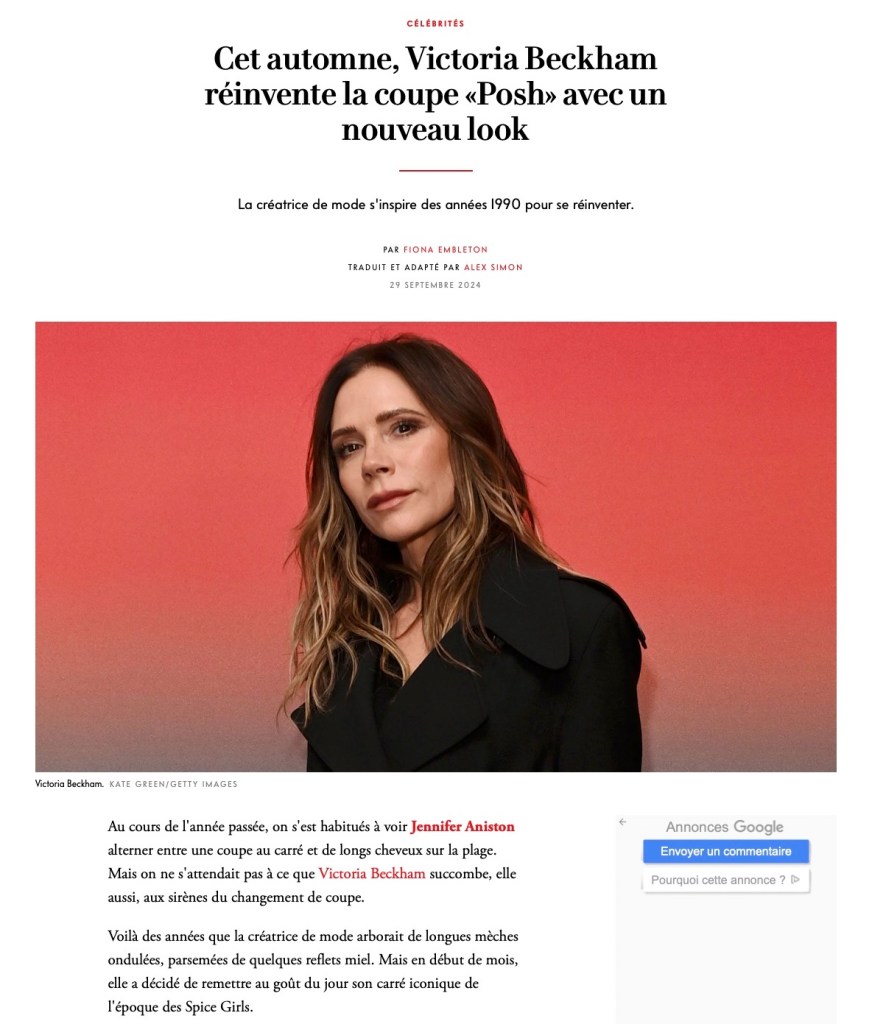This screenshot has height=1024, width=872.
Task: Click the paragraph starting Au cours de l'année
Action: coord(313,862)
